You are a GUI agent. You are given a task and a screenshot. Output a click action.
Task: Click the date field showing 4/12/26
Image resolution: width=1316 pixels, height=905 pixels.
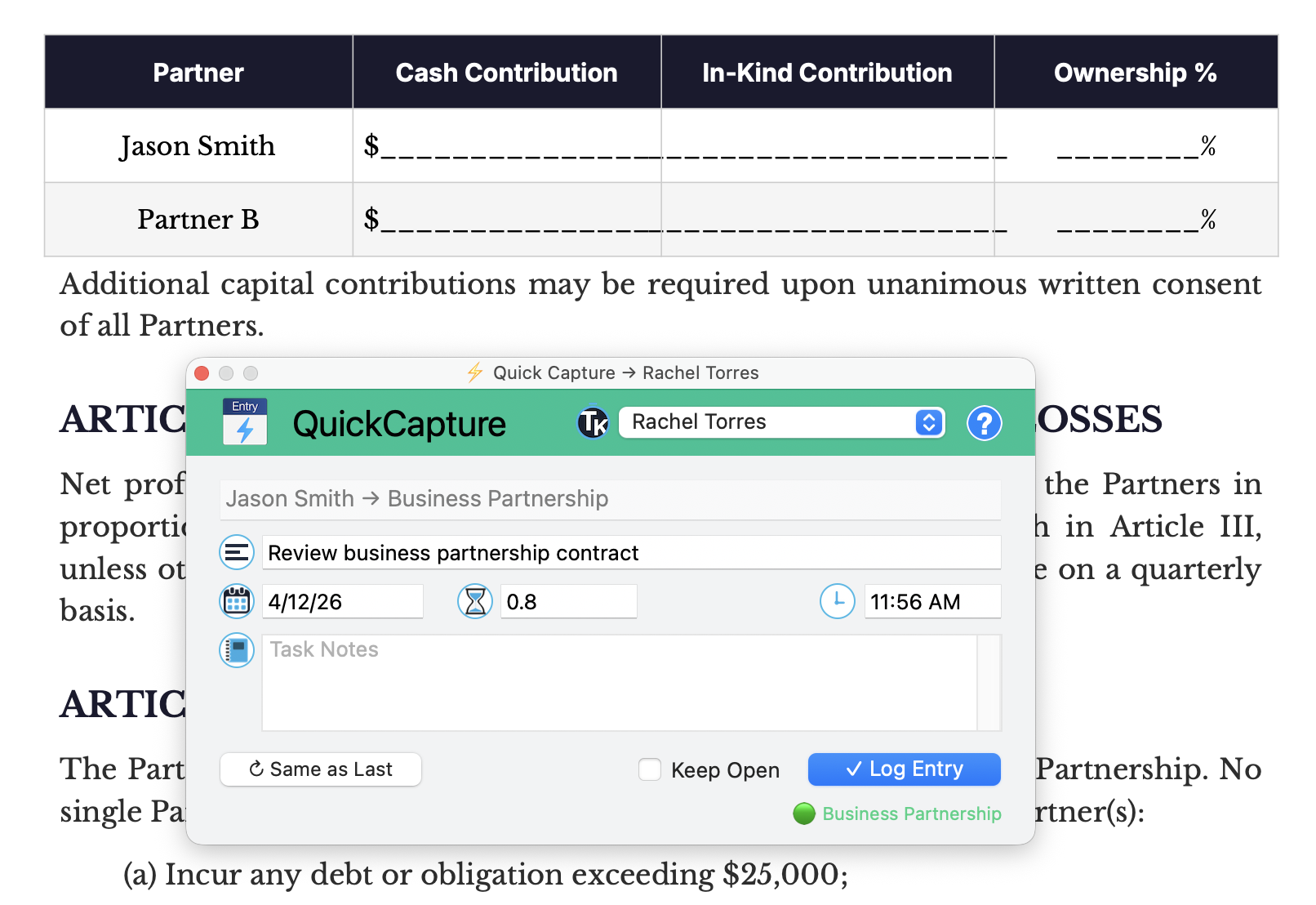click(x=342, y=601)
